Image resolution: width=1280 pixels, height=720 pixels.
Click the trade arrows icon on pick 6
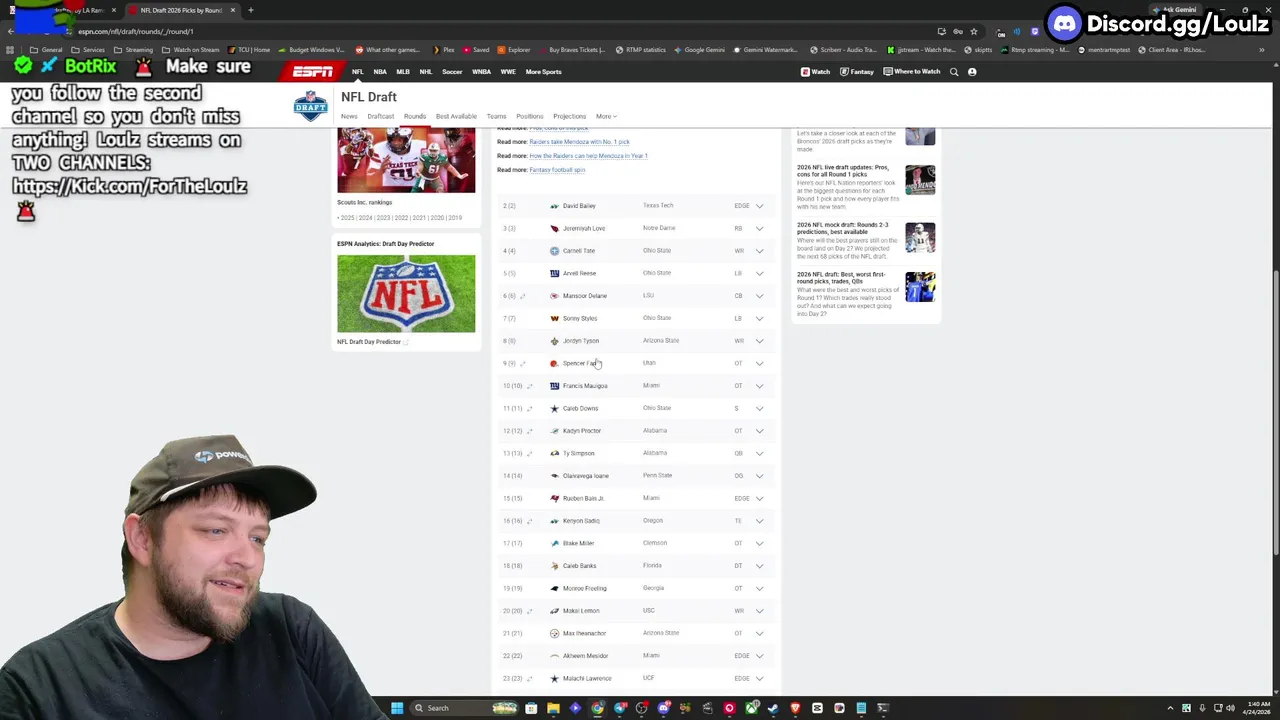(x=523, y=296)
